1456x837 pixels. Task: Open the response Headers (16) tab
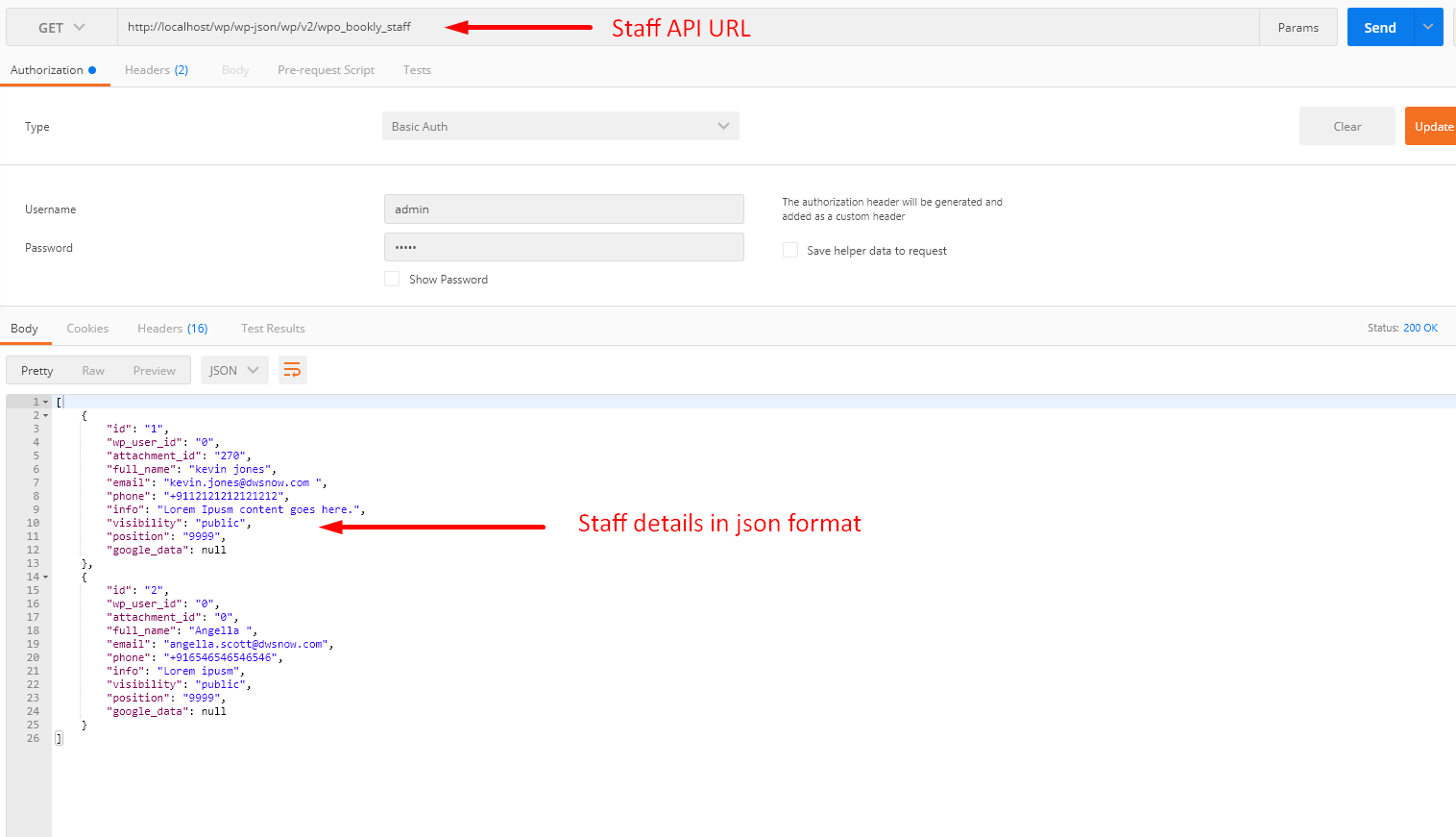coord(173,329)
